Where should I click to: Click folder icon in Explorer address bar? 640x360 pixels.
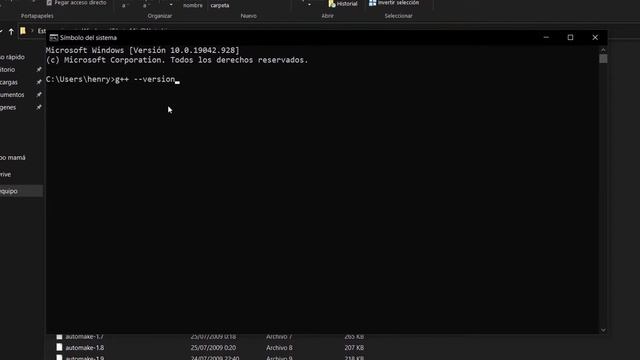point(23,31)
